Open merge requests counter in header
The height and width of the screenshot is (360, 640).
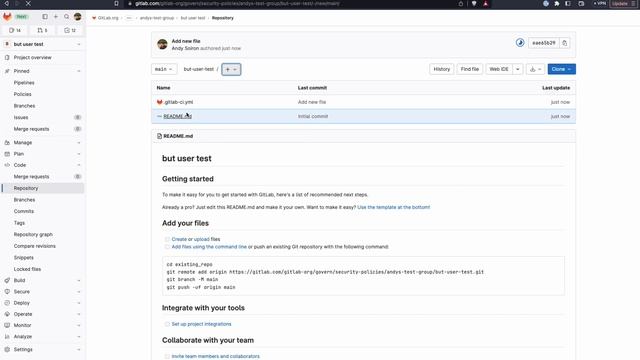click(42, 30)
